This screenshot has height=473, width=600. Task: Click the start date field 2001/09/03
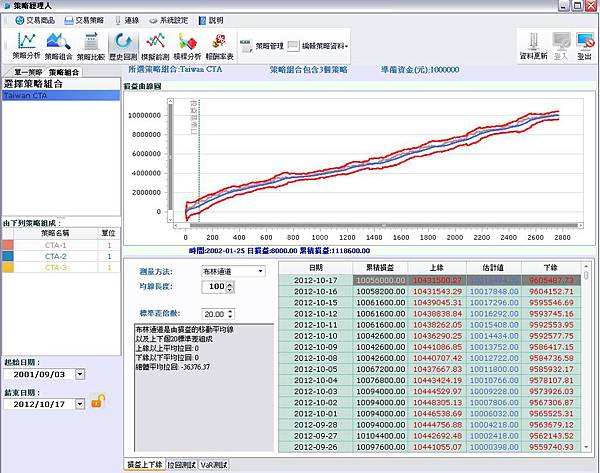tap(39, 374)
